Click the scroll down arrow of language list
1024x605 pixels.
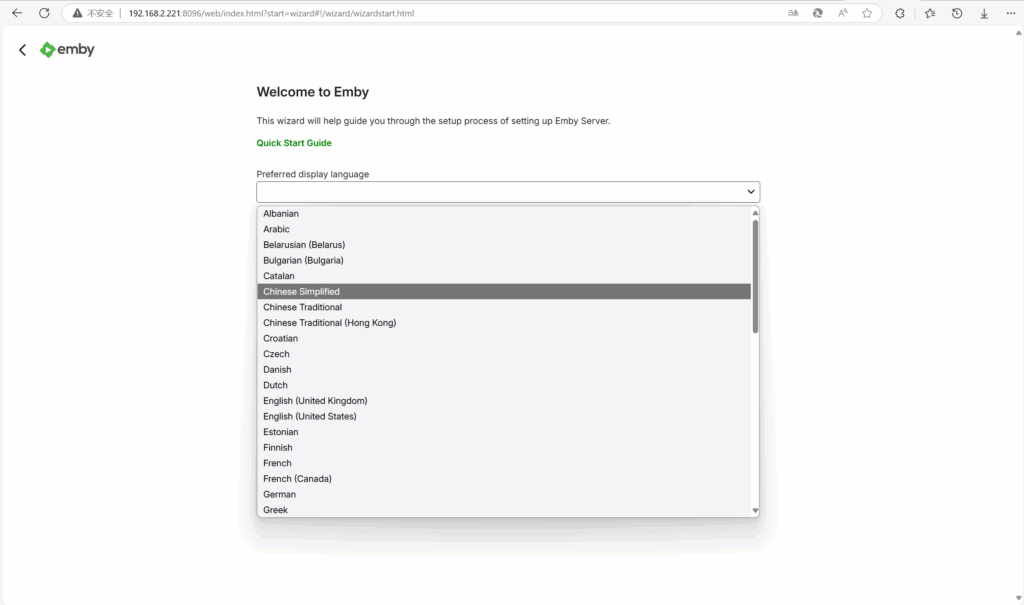click(755, 511)
